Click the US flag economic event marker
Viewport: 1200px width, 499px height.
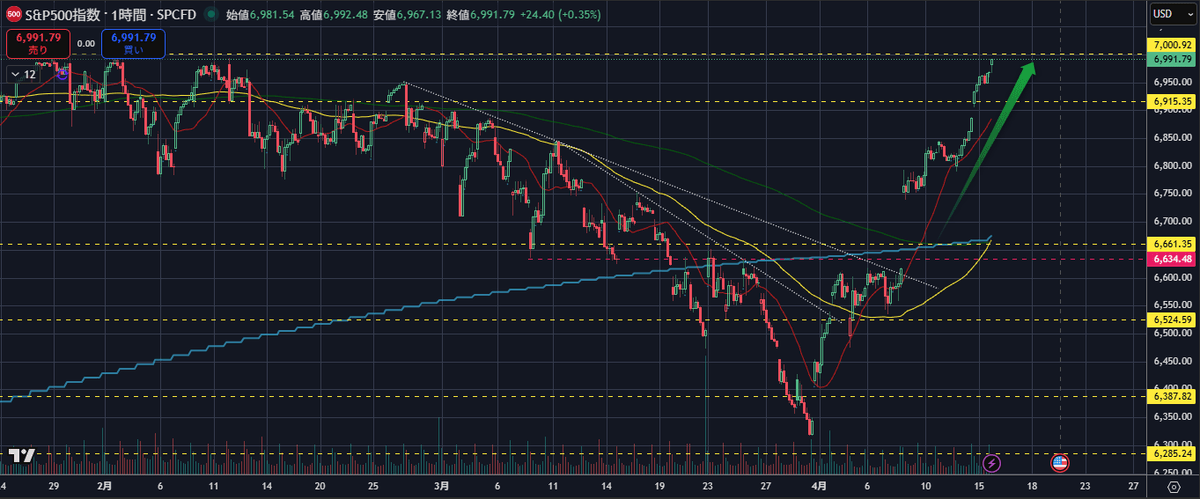tap(1058, 463)
